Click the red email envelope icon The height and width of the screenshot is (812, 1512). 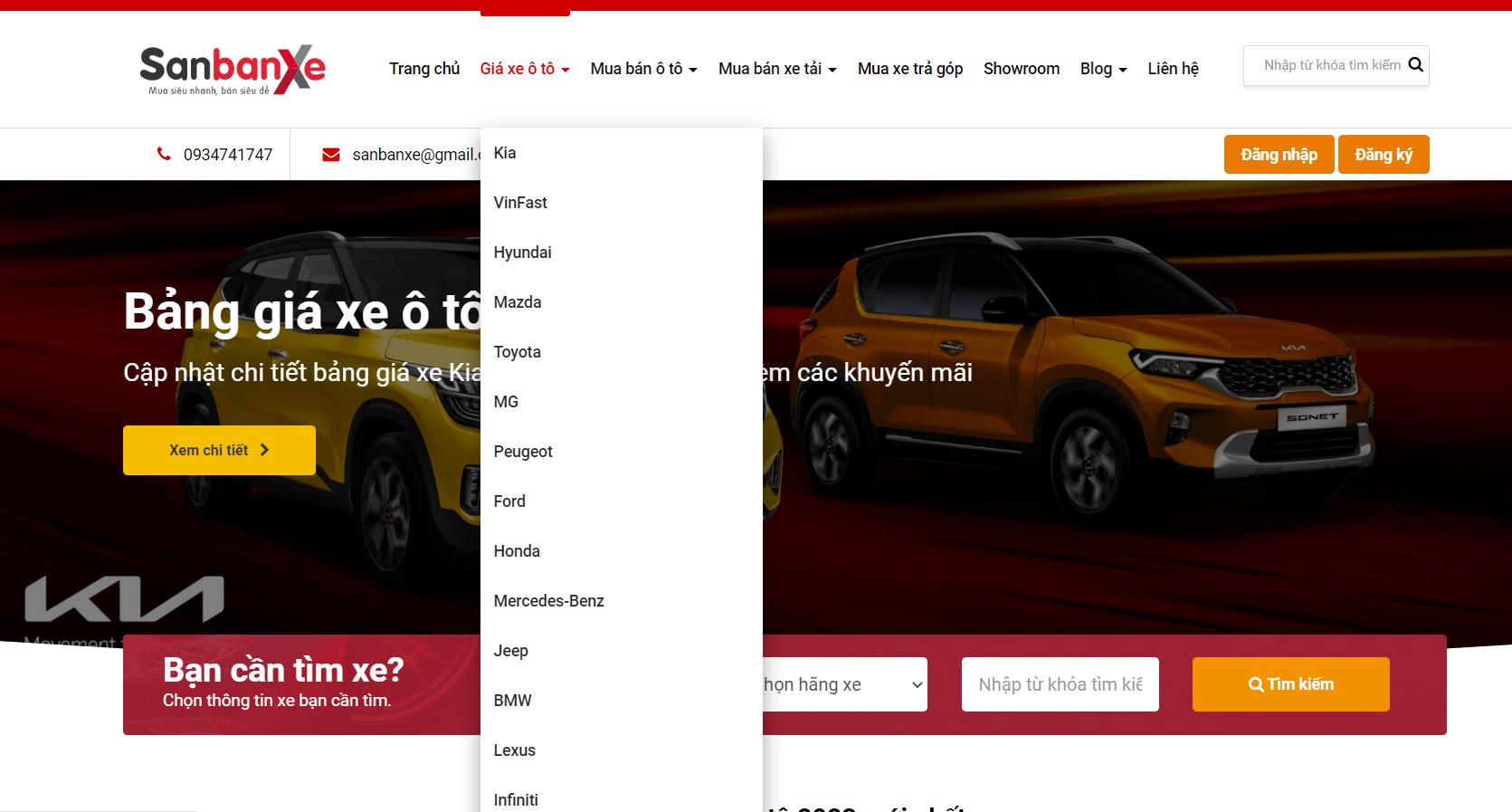(331, 155)
